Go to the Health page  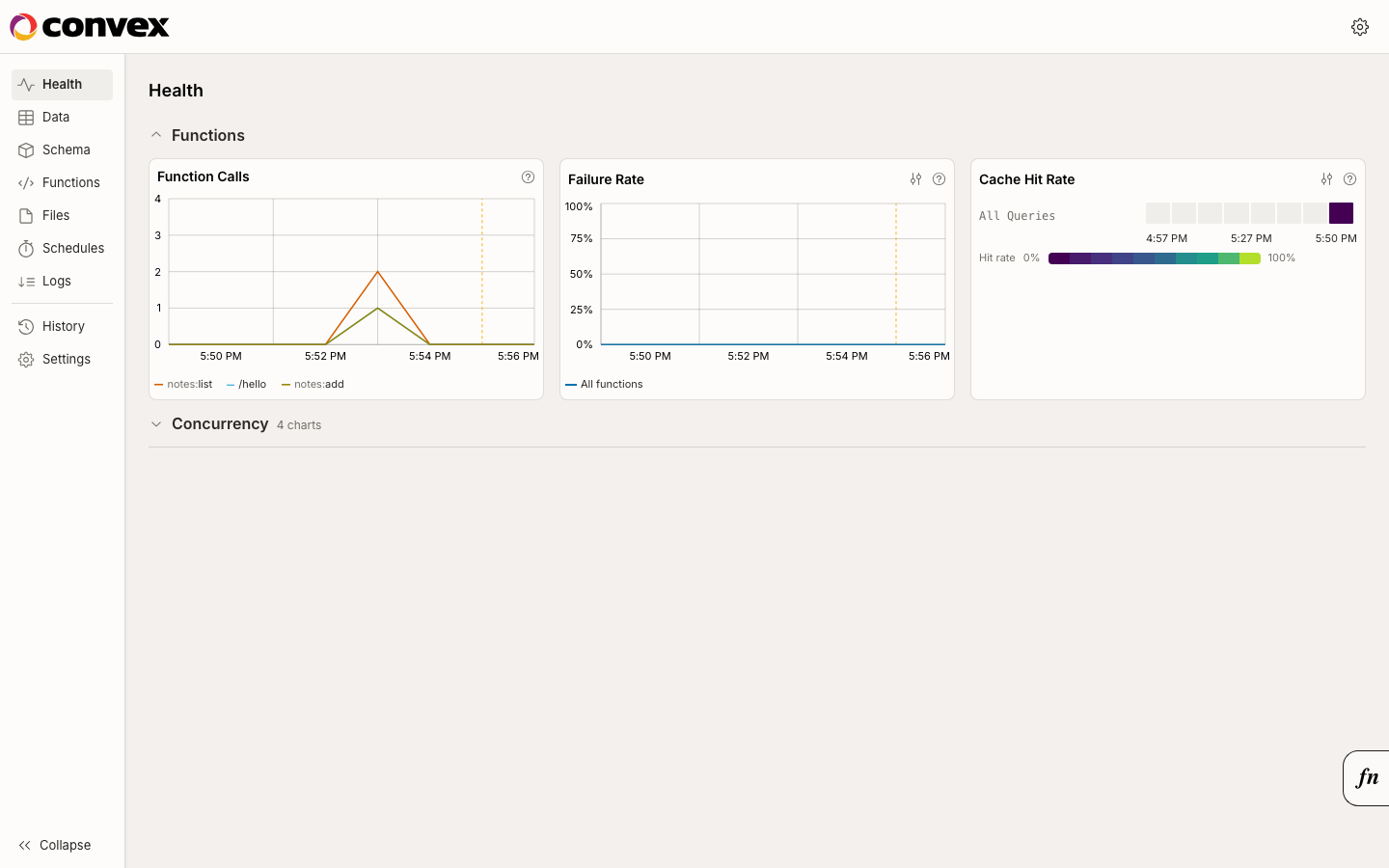[x=62, y=85]
